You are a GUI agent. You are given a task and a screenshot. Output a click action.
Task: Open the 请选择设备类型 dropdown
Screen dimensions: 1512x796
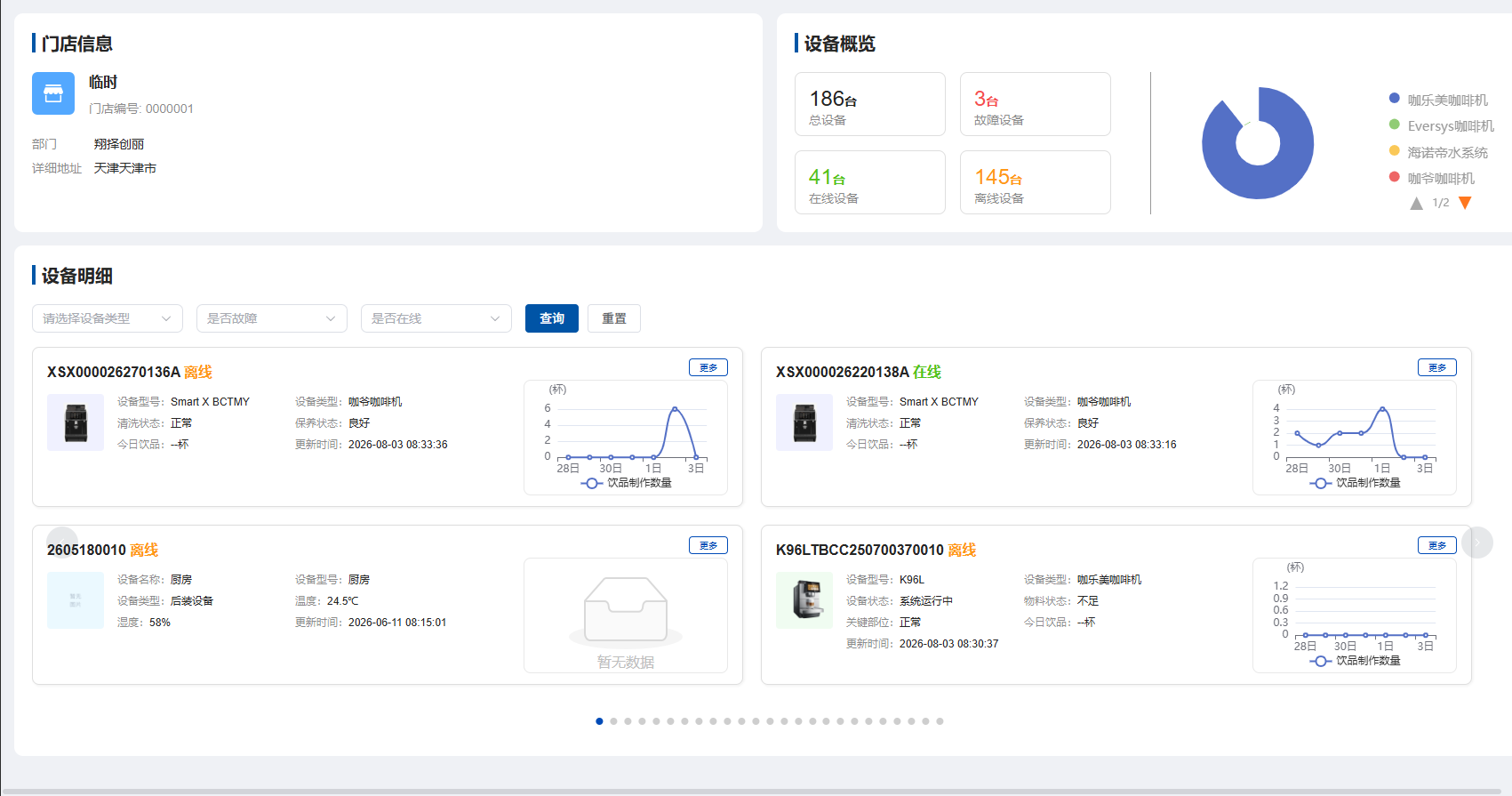[108, 318]
